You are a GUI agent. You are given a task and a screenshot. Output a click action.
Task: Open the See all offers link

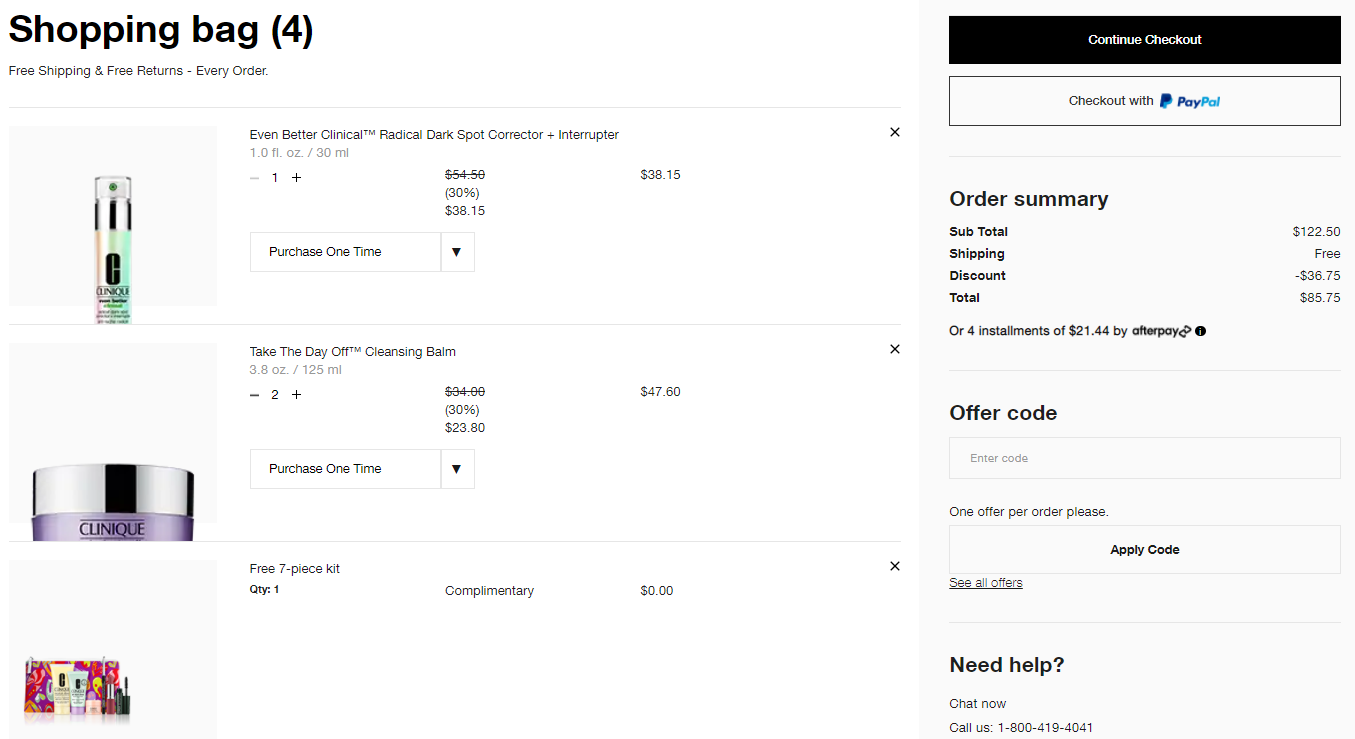985,583
